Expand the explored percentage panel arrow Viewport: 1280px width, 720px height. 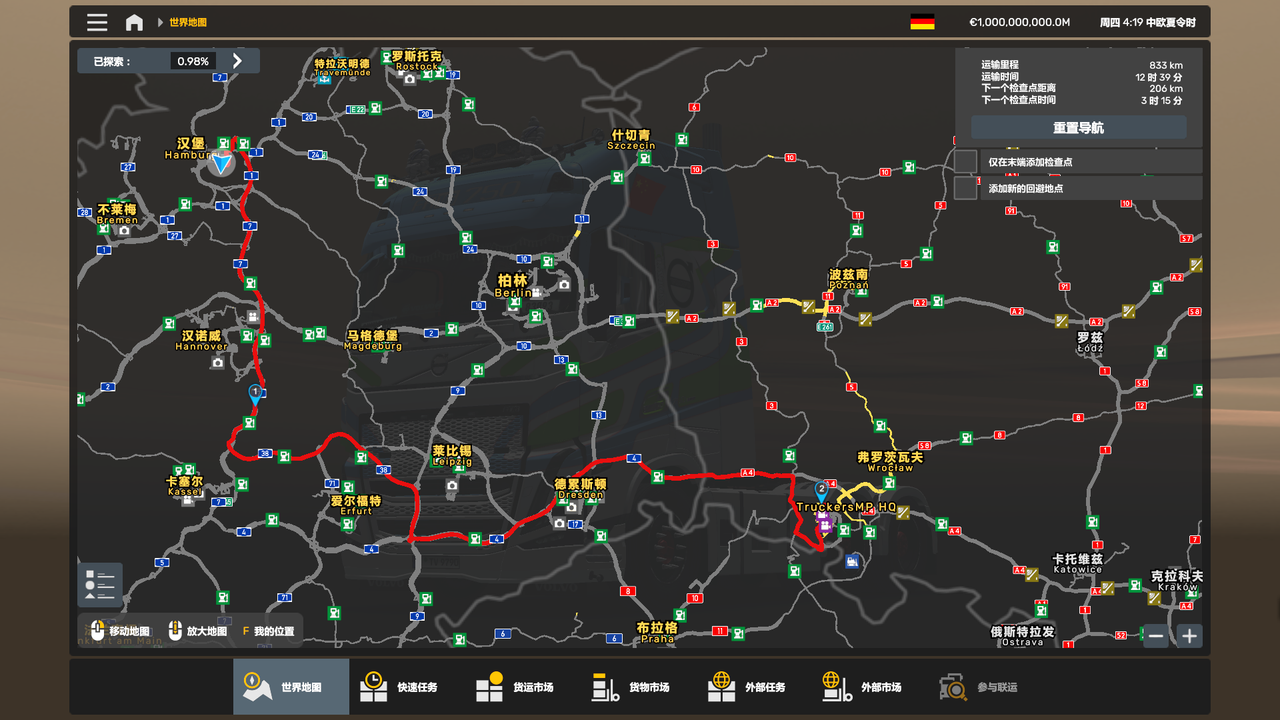click(x=237, y=61)
